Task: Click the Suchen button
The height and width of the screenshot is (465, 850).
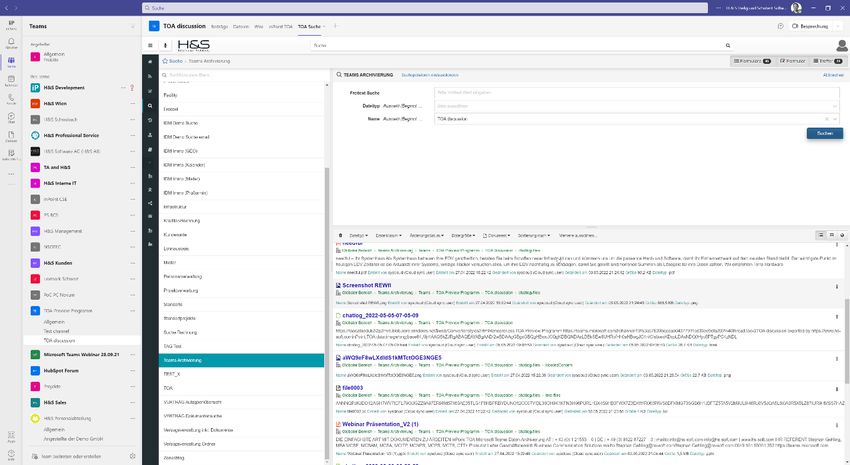Action: click(x=825, y=133)
